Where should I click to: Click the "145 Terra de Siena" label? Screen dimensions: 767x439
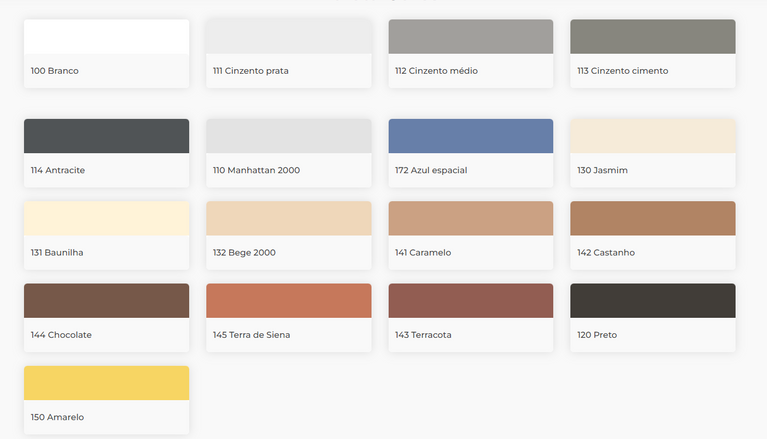click(251, 335)
